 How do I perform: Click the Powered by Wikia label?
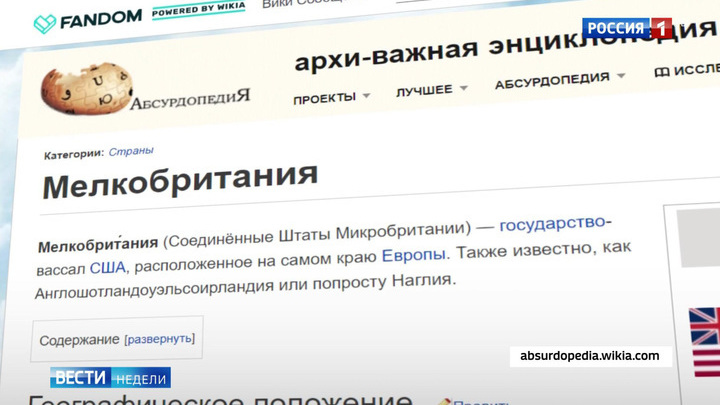pos(198,10)
